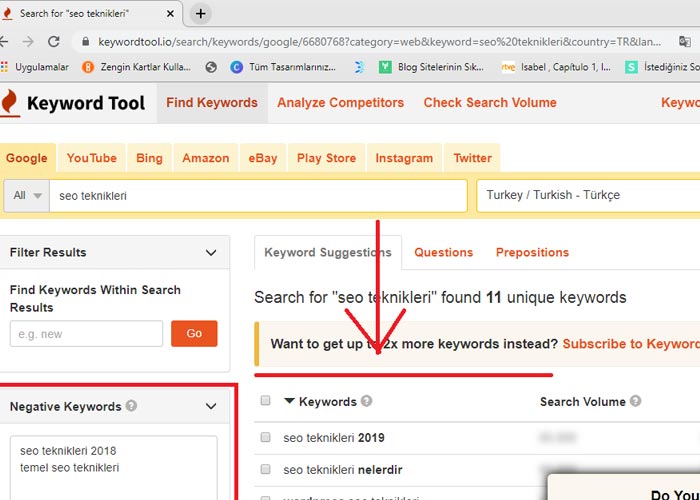The height and width of the screenshot is (500, 700).
Task: Toggle the select-all keywords checkbox
Action: pos(265,401)
